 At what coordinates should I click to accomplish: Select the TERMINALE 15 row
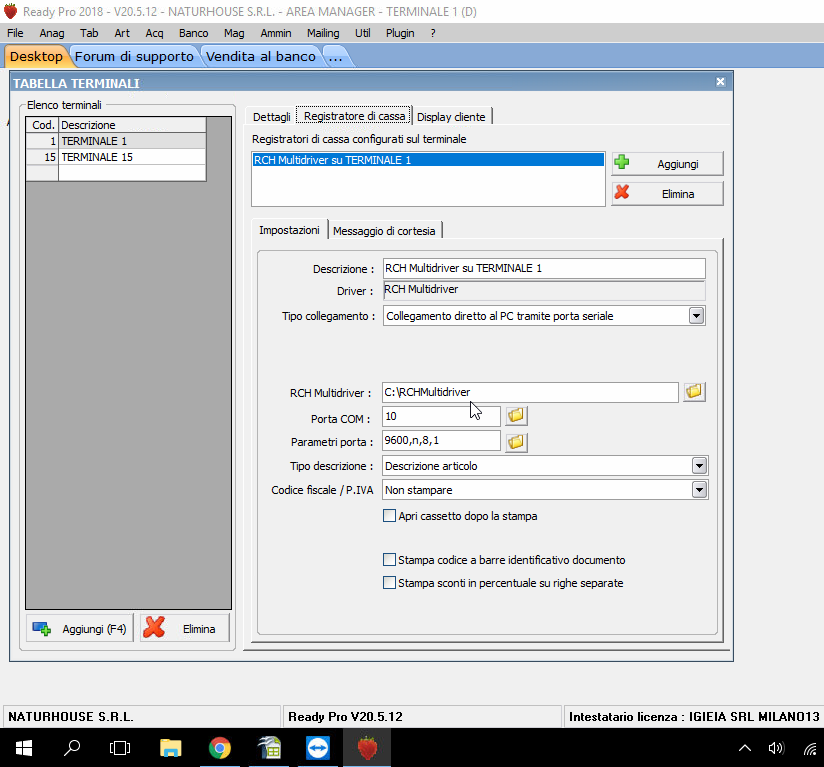(116, 157)
